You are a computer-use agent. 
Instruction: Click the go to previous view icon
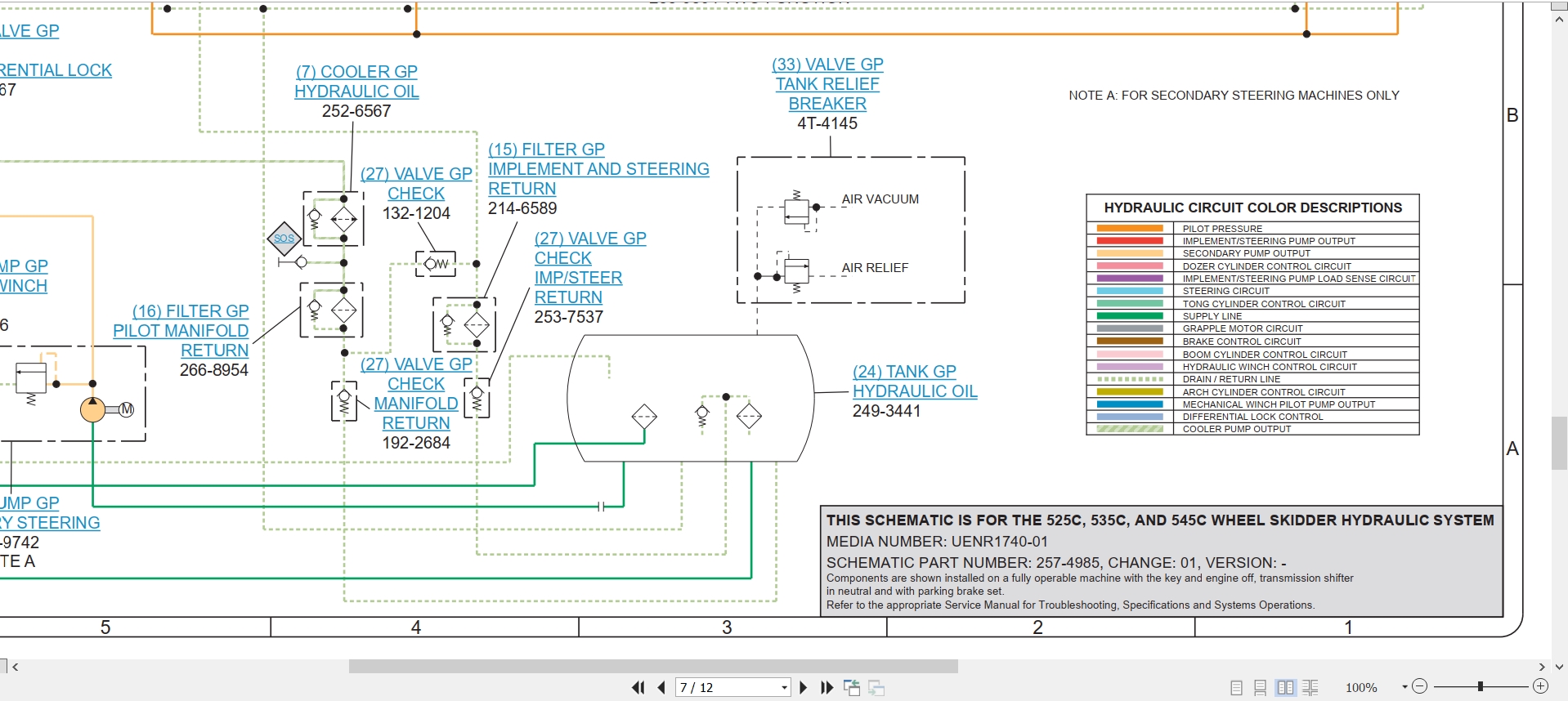[x=852, y=688]
